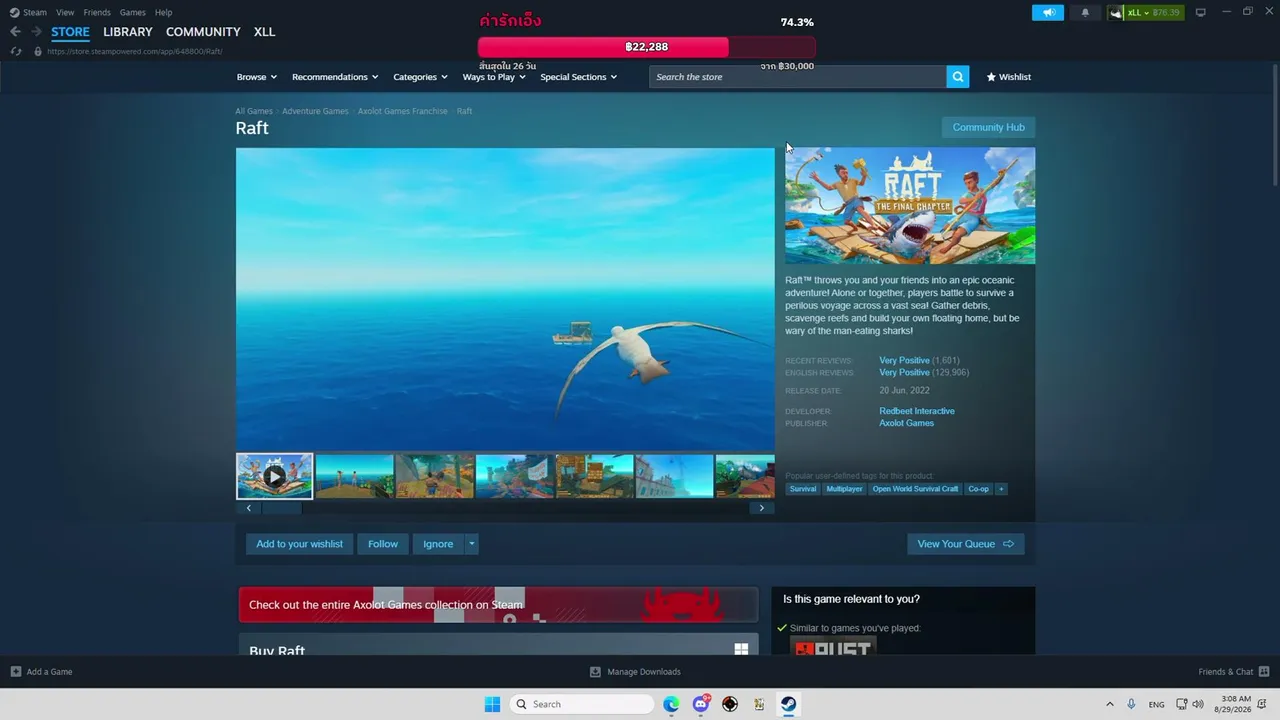Click the store search magnifier button

(x=957, y=77)
